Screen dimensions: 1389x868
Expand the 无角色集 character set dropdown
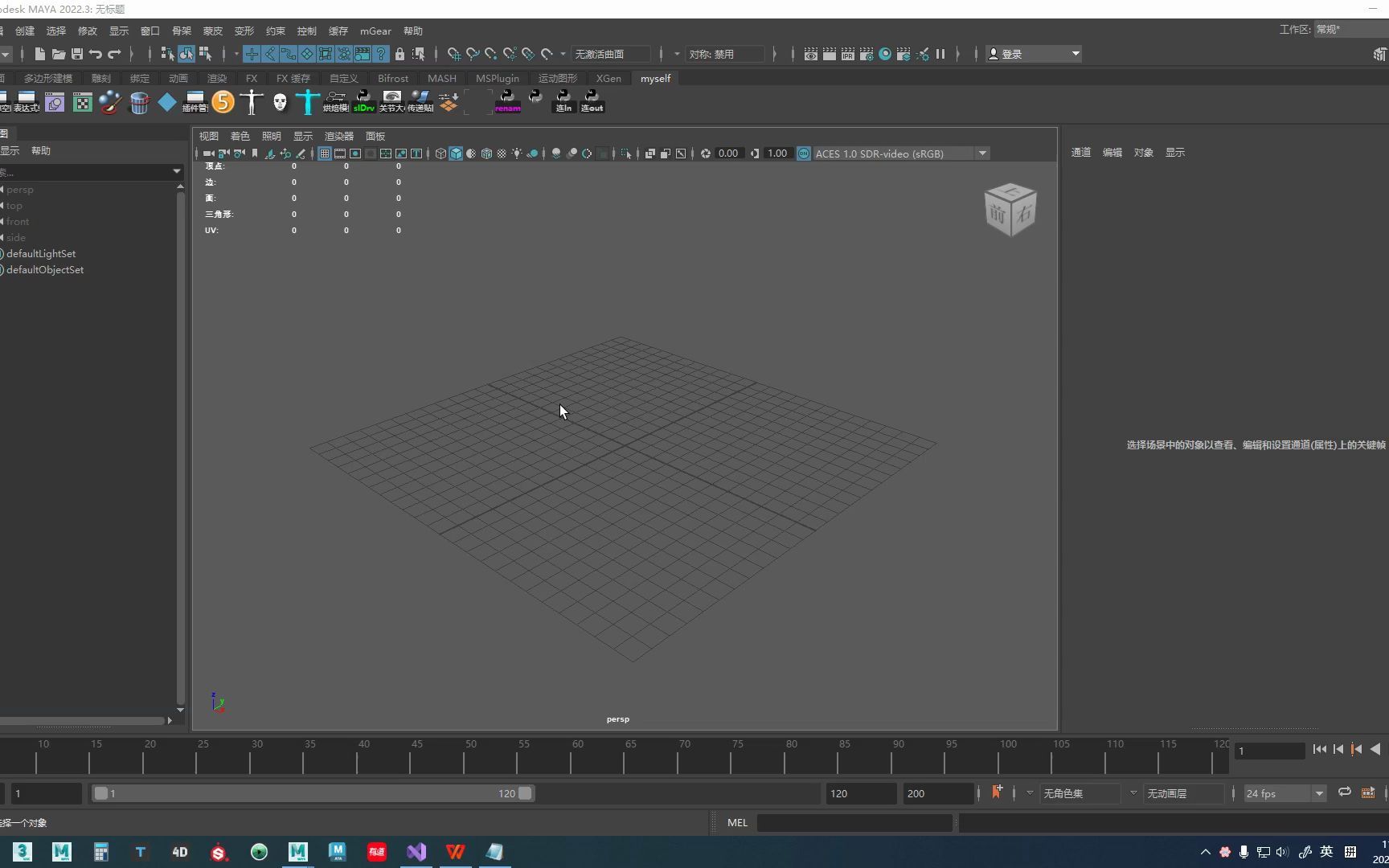[1133, 793]
